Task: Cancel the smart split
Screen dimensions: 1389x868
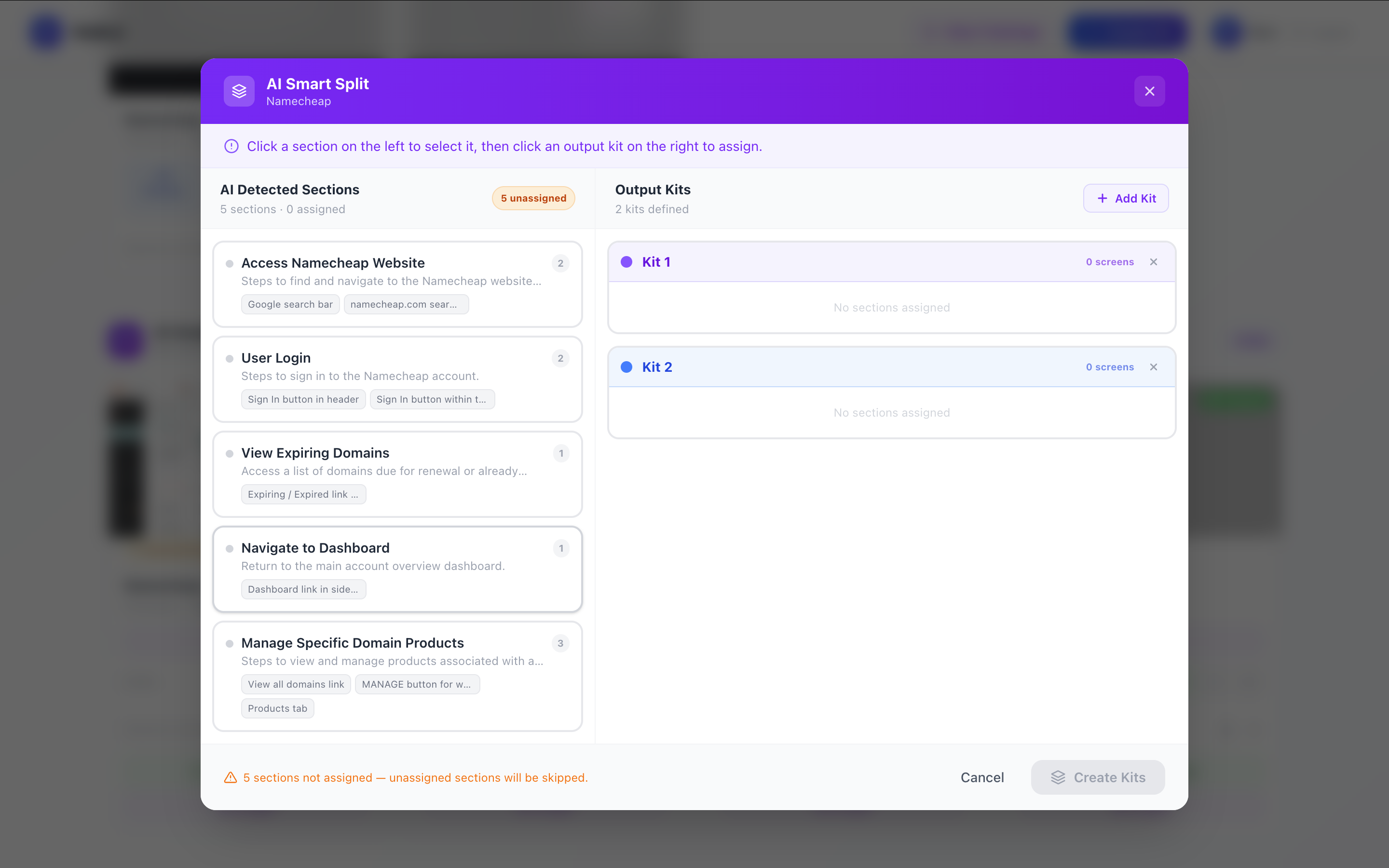Action: point(982,777)
